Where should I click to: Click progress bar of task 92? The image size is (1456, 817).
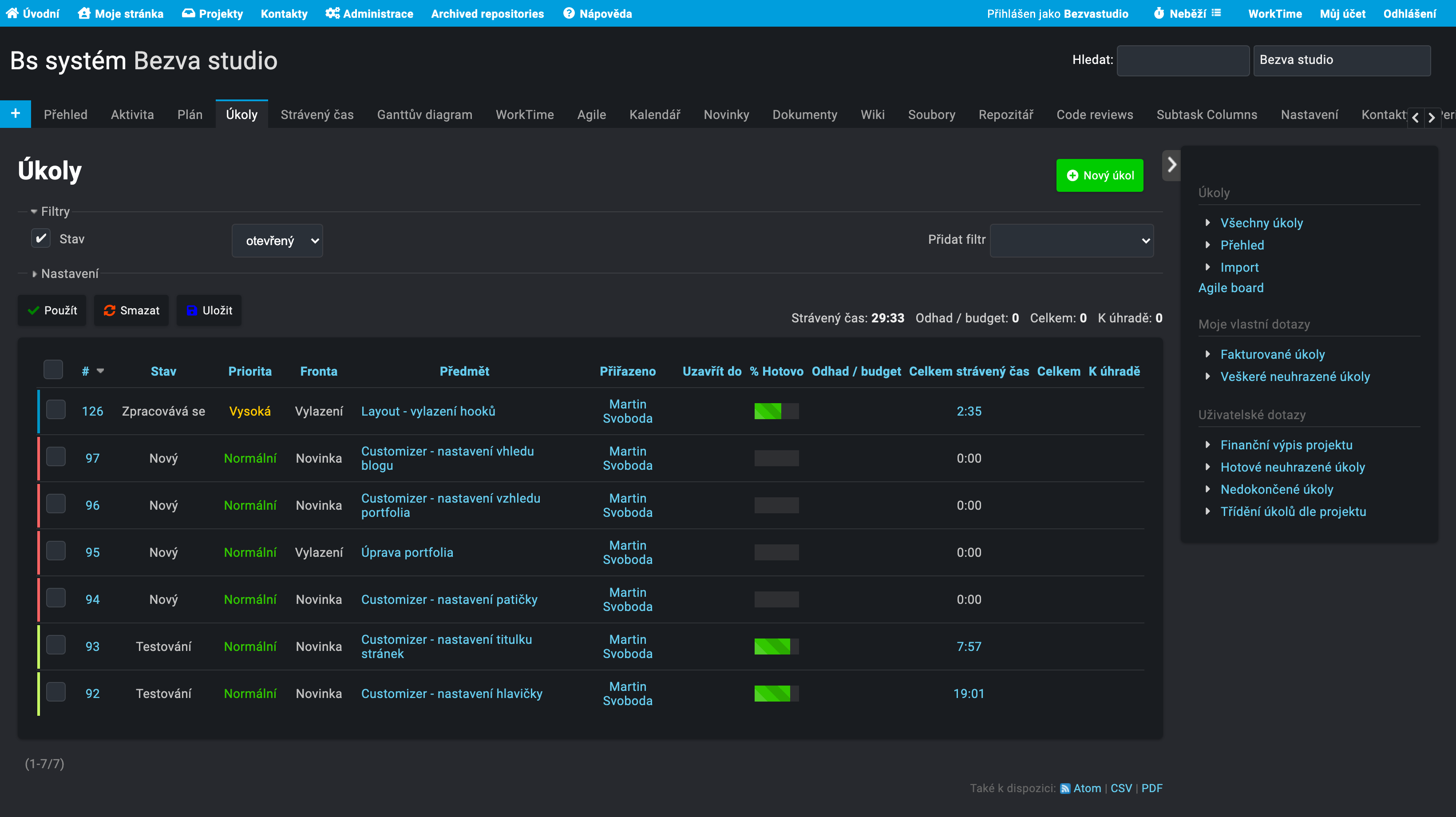point(776,693)
